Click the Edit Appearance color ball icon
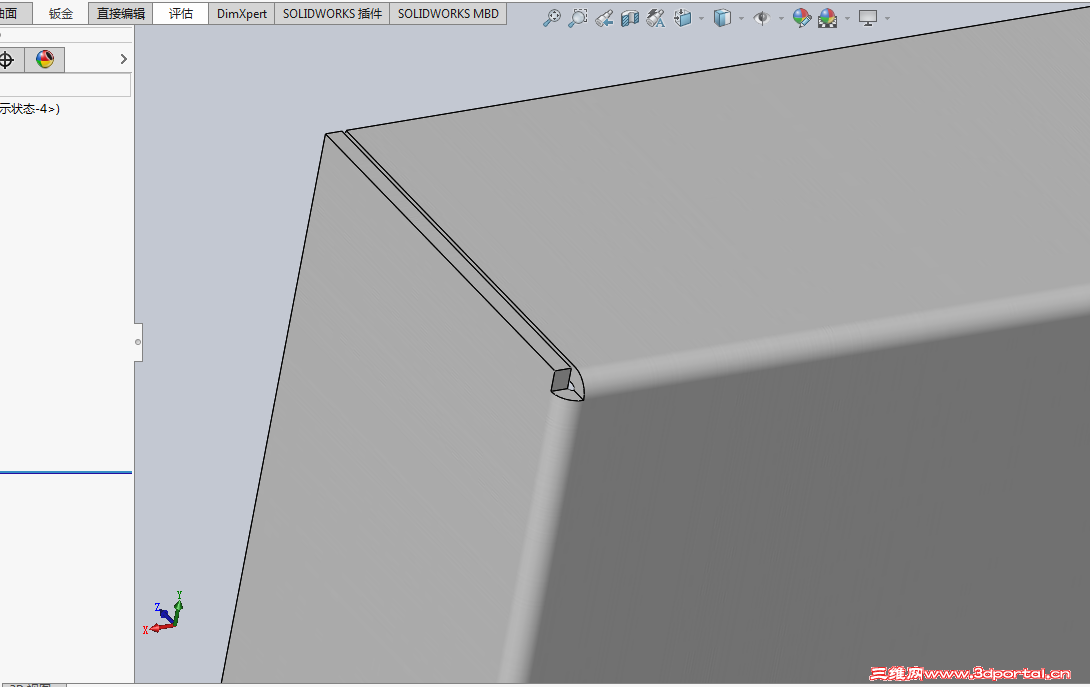Screen dimensions: 1090x687 (x=802, y=18)
